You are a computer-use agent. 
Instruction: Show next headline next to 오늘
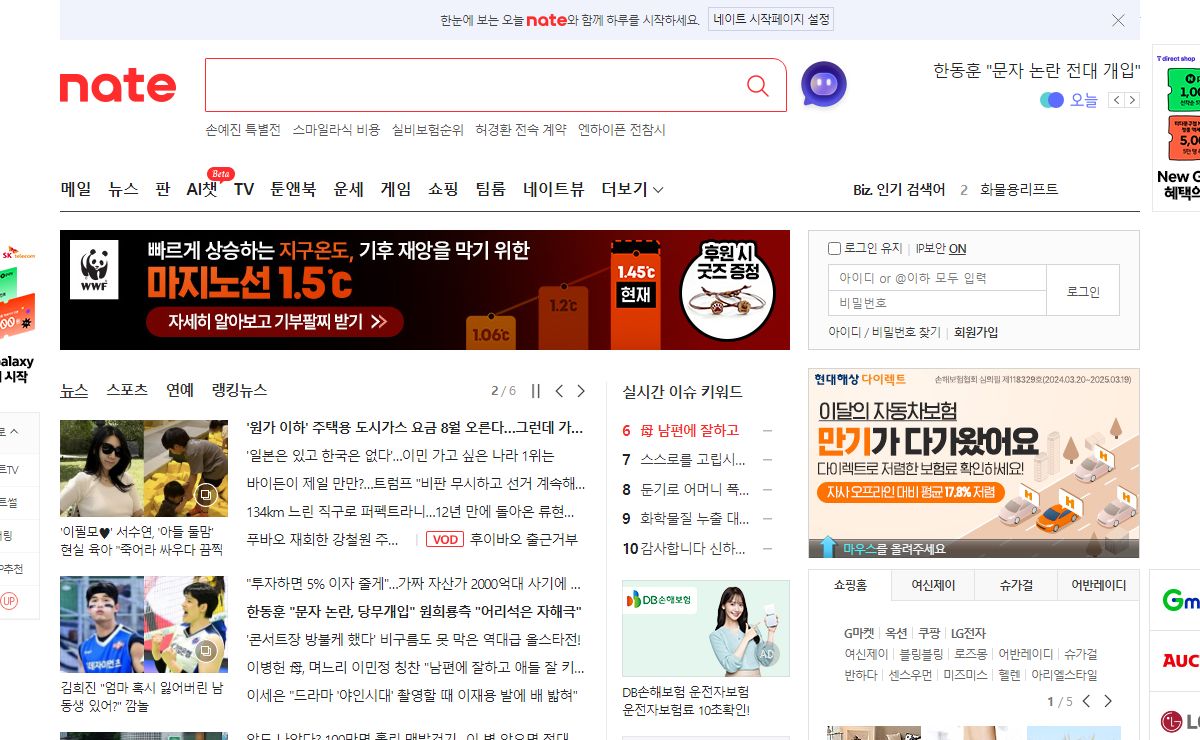[1133, 100]
